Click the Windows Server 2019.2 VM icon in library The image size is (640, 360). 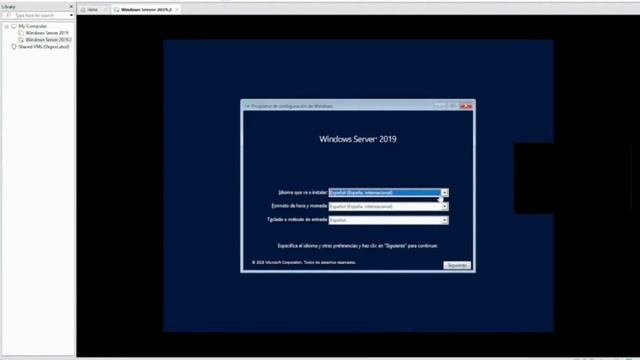coord(21,40)
